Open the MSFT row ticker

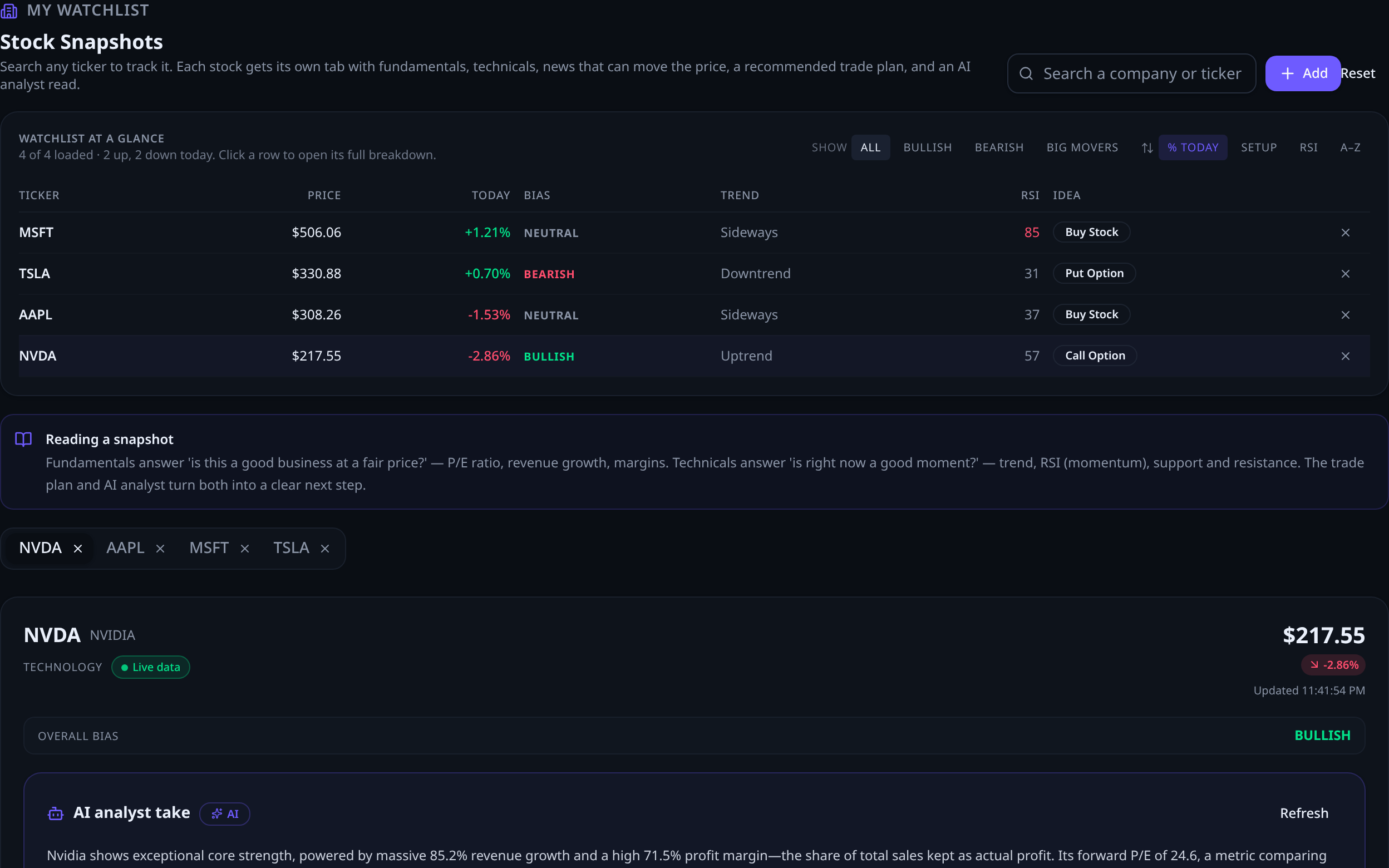pyautogui.click(x=36, y=233)
